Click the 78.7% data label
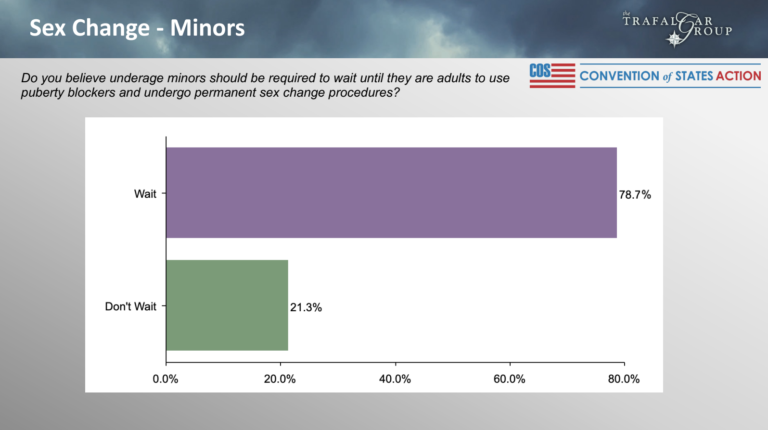768x430 pixels. [635, 194]
